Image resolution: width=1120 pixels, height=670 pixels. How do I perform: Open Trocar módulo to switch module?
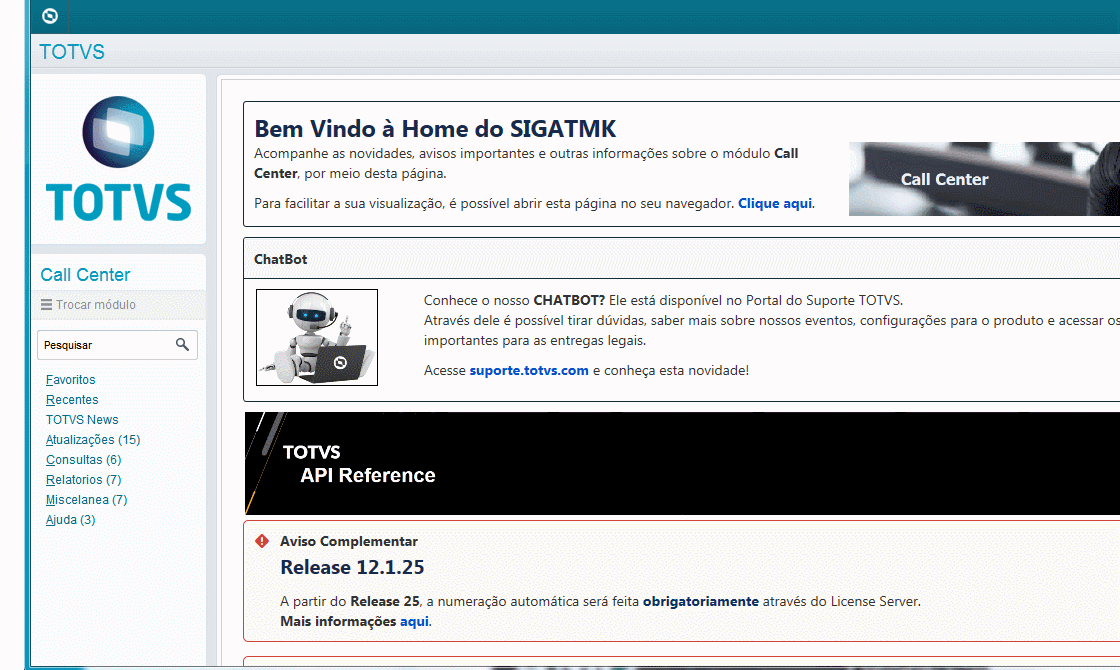(96, 305)
